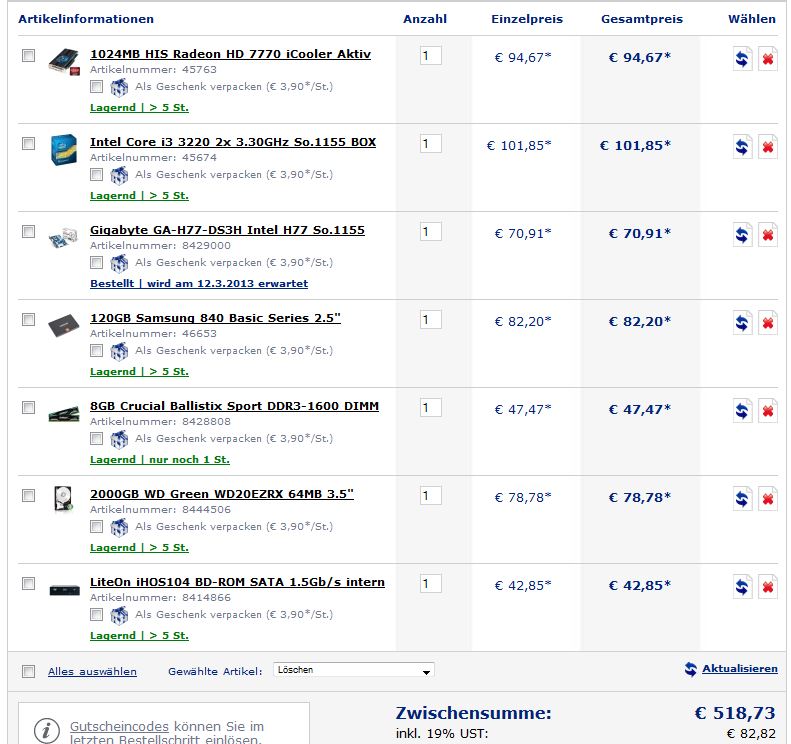This screenshot has height=744, width=791.
Task: Open the Löschen dropdown for selected articles
Action: click(x=354, y=670)
